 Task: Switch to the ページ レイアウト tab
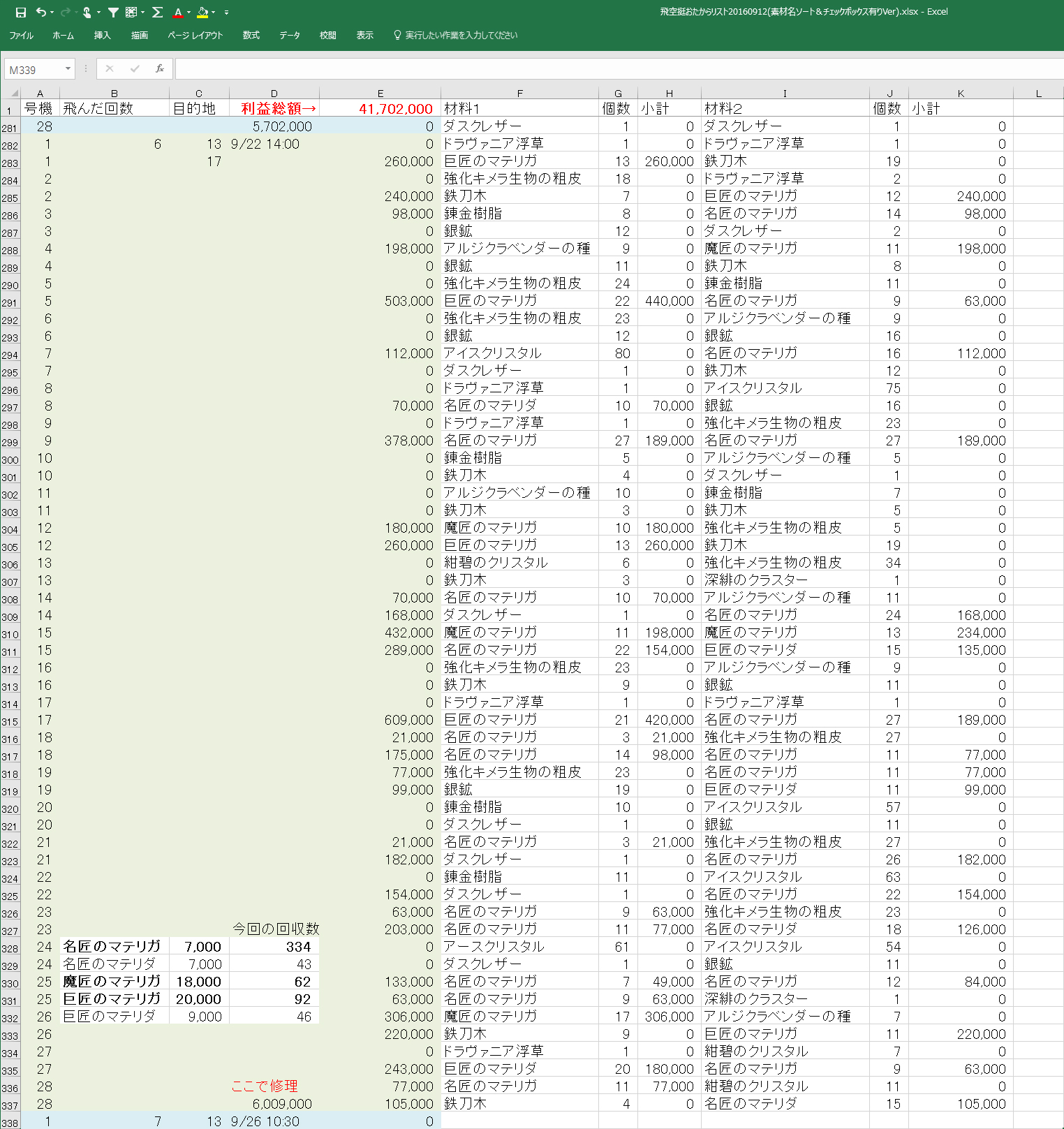[x=195, y=36]
